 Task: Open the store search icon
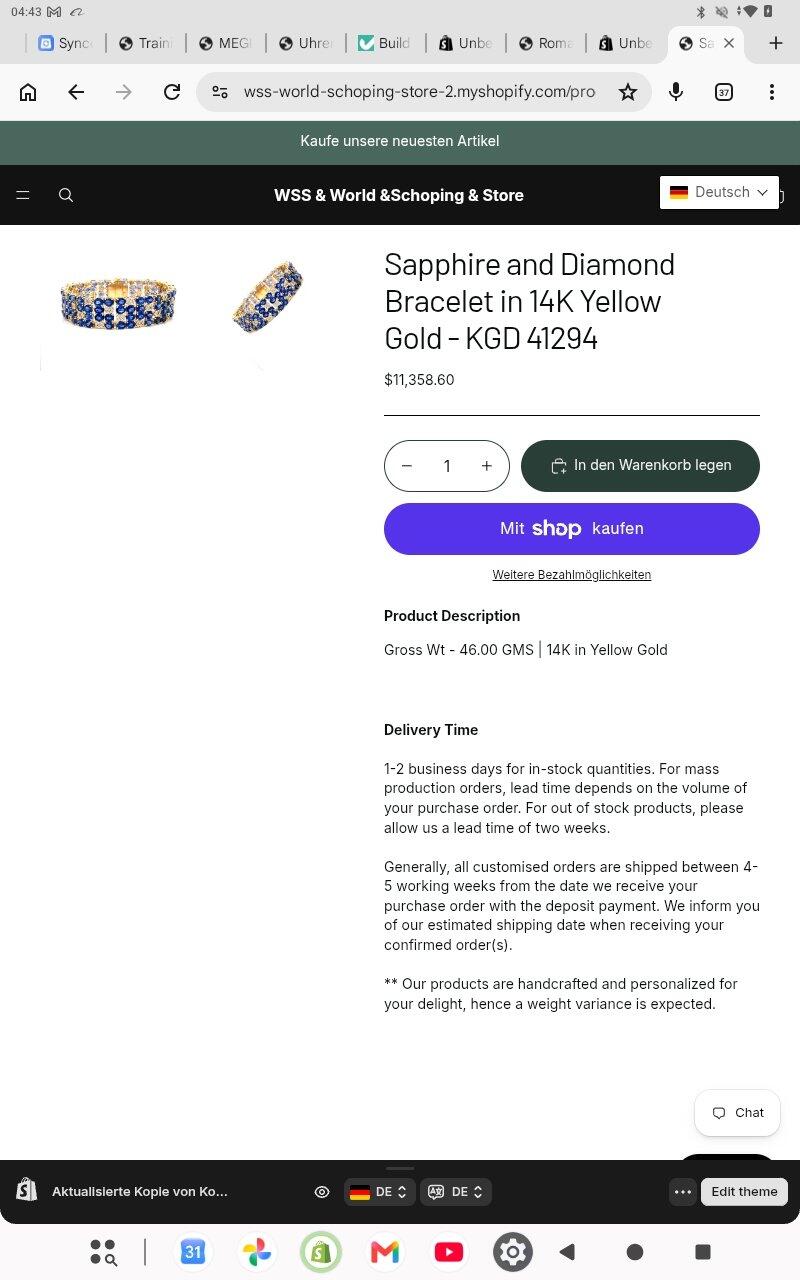click(66, 195)
